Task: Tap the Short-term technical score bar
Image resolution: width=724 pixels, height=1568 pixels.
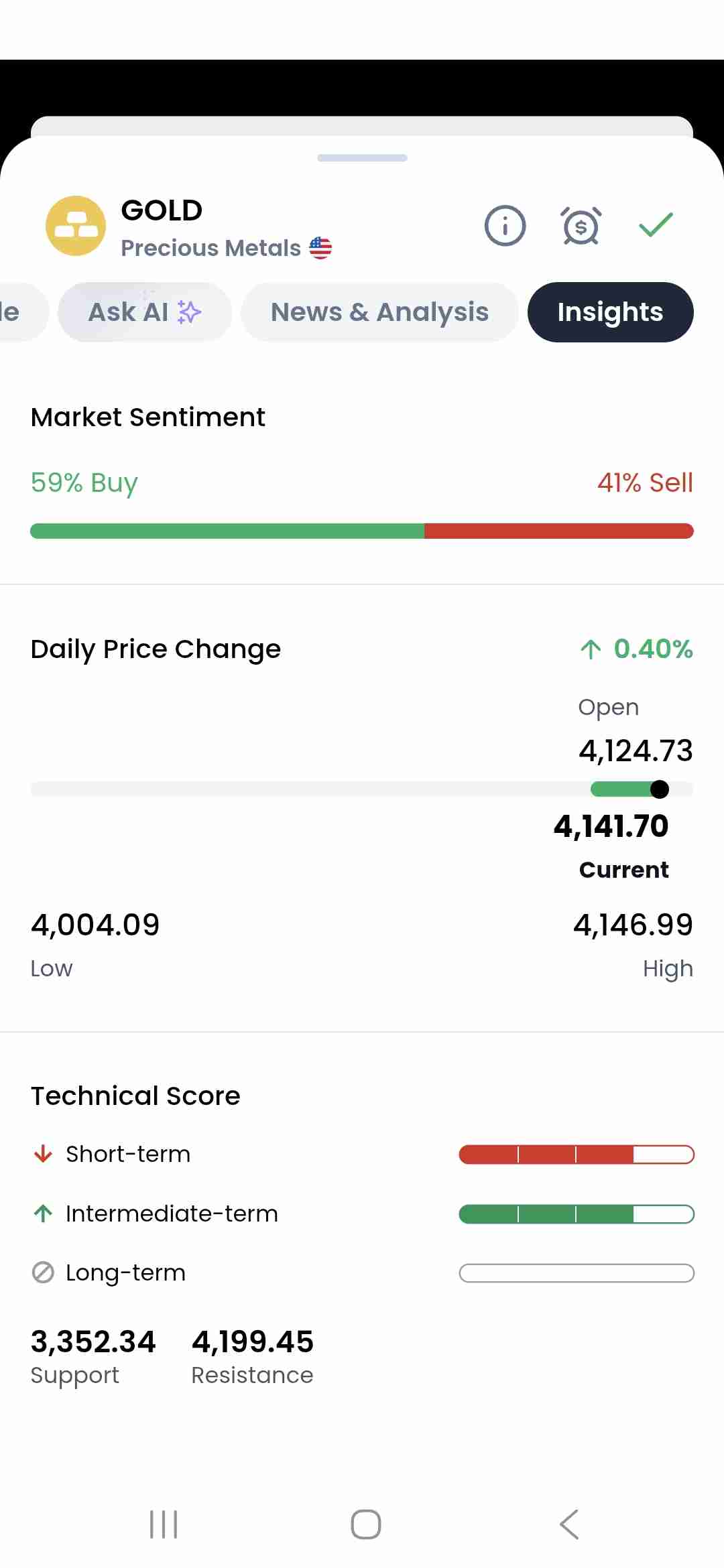Action: click(x=576, y=1155)
